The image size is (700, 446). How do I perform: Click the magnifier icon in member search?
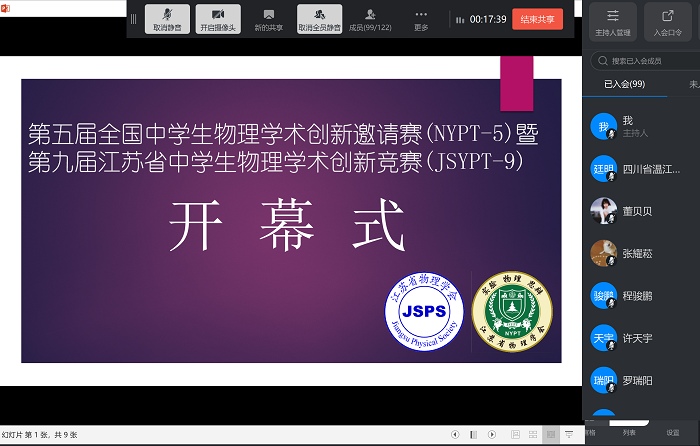pos(603,61)
